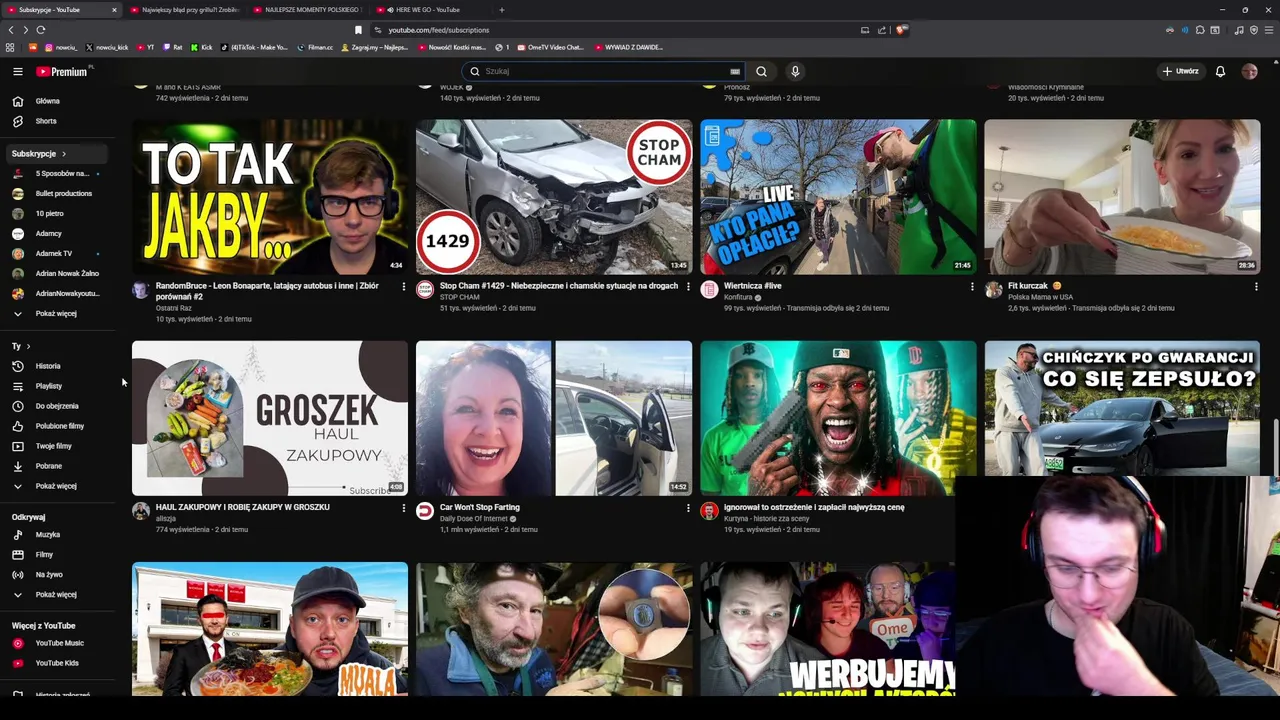The image size is (1280, 720).
Task: Close the Subskrypcje - YouTube tab
Action: 114,10
